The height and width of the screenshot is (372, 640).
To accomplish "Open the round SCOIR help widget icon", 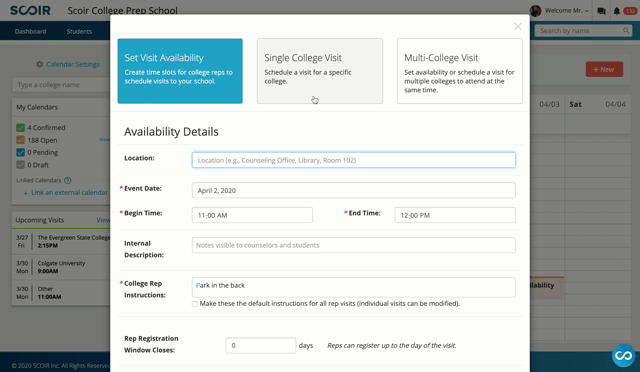I will tap(623, 355).
